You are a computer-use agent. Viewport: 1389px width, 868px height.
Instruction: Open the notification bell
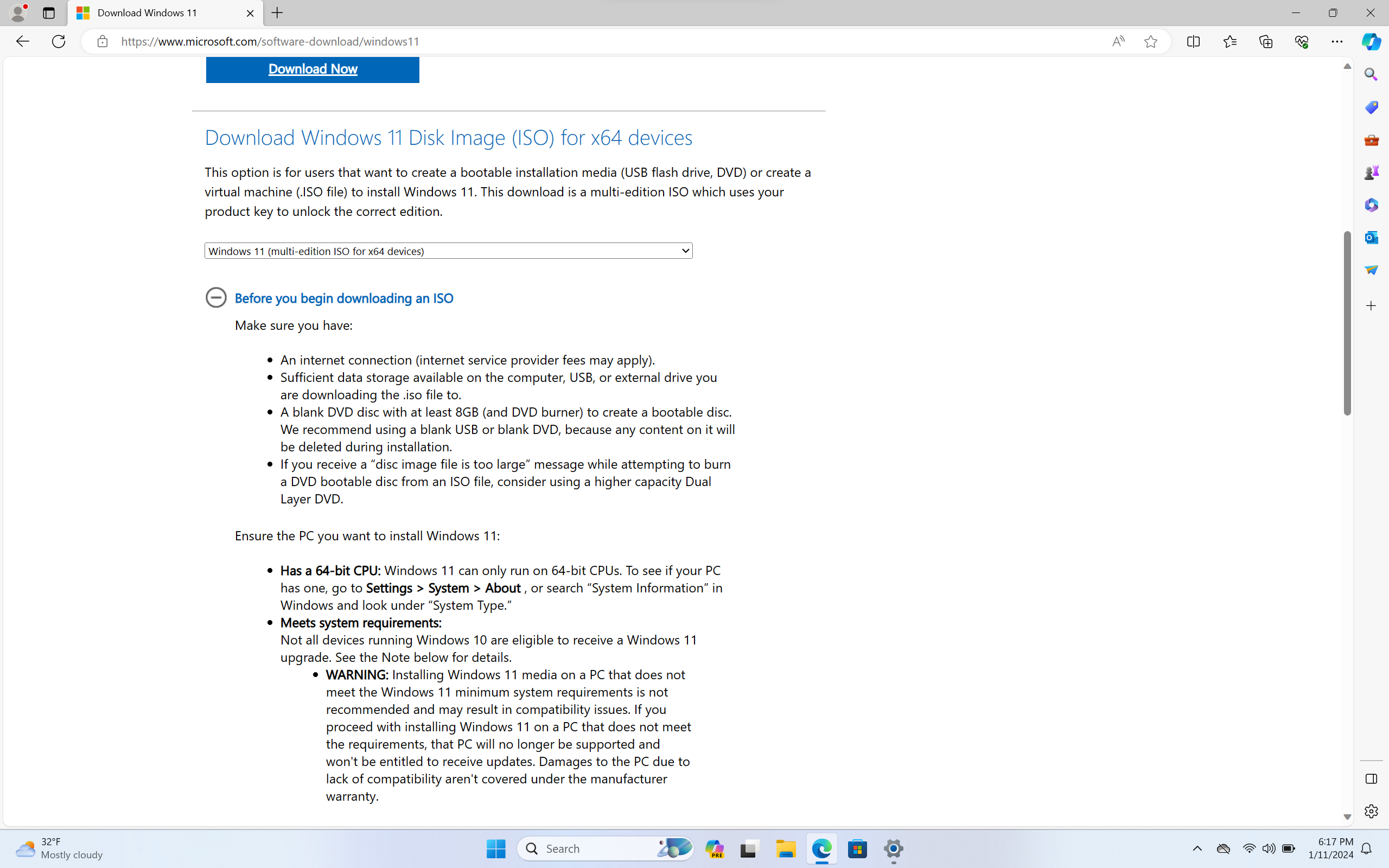pos(1367,848)
